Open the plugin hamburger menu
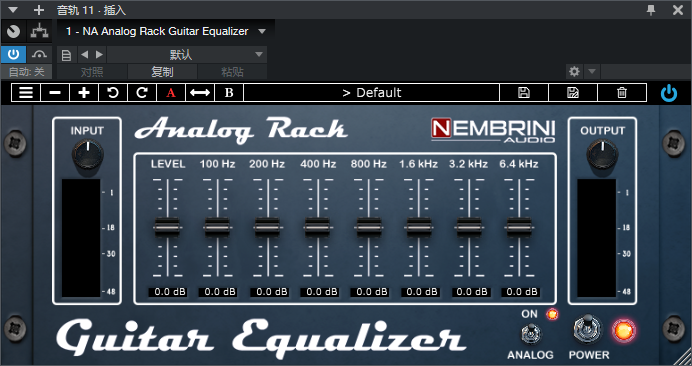Screen dimensions: 692x366 (26, 93)
